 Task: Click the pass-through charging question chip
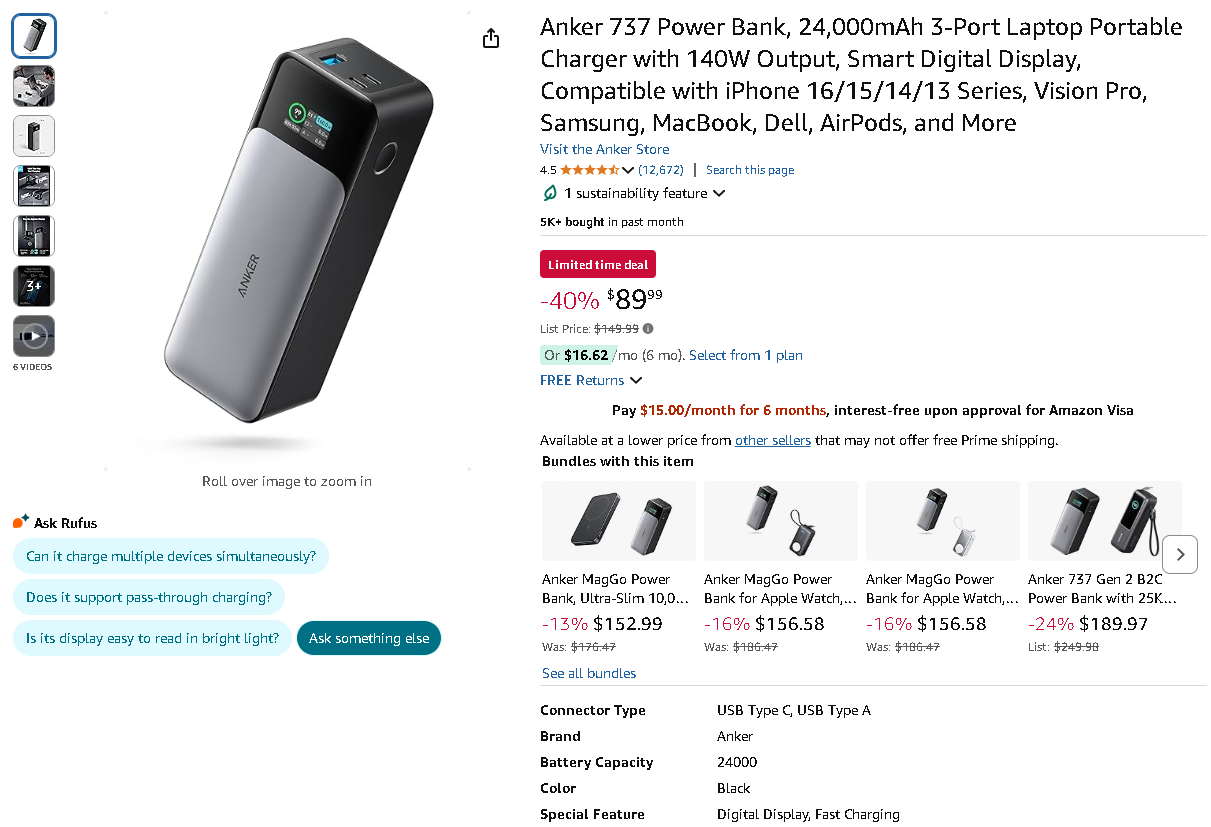pos(148,597)
